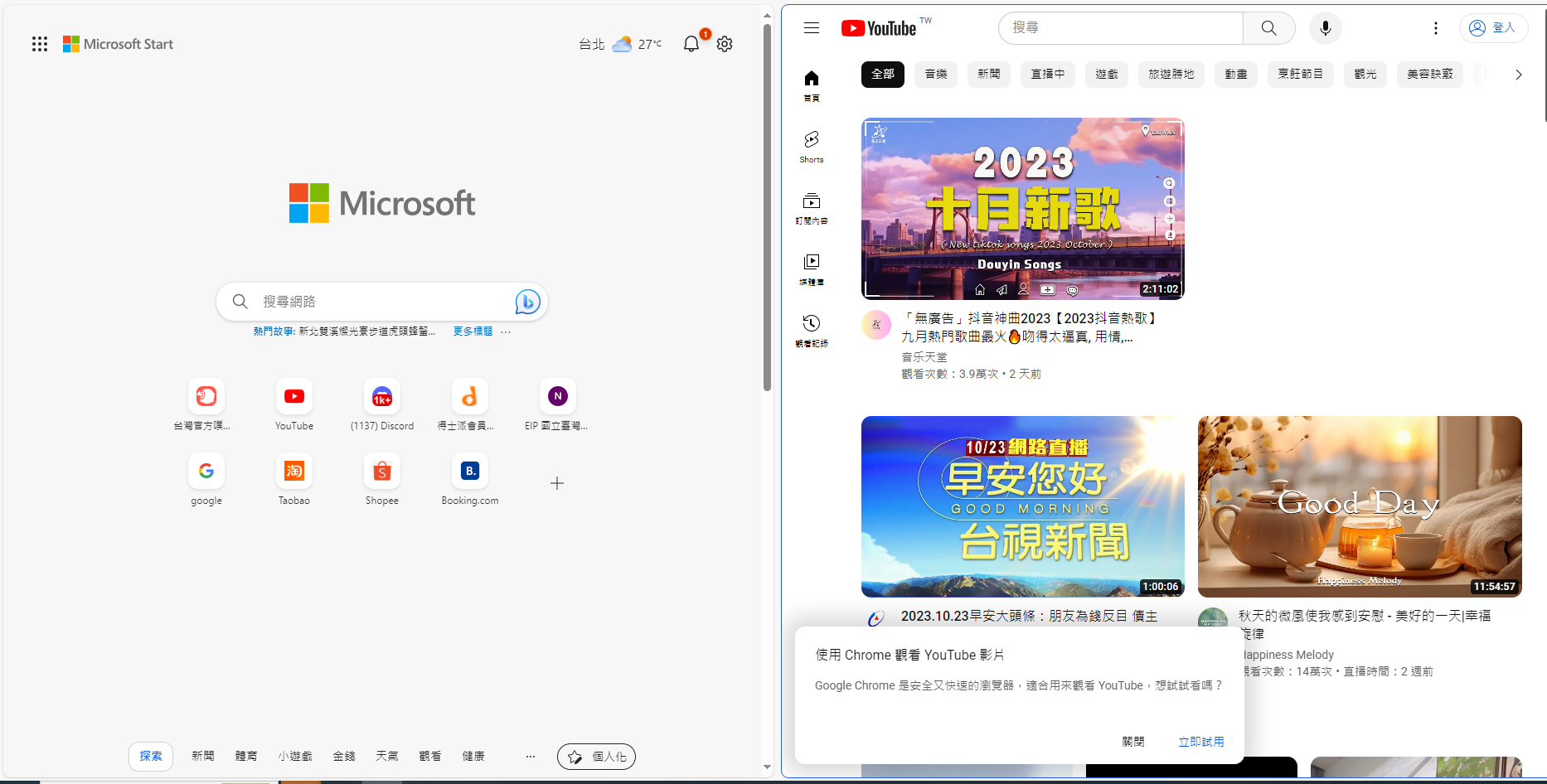Select the 直播中 filter chip
1547x784 pixels.
coord(1048,75)
